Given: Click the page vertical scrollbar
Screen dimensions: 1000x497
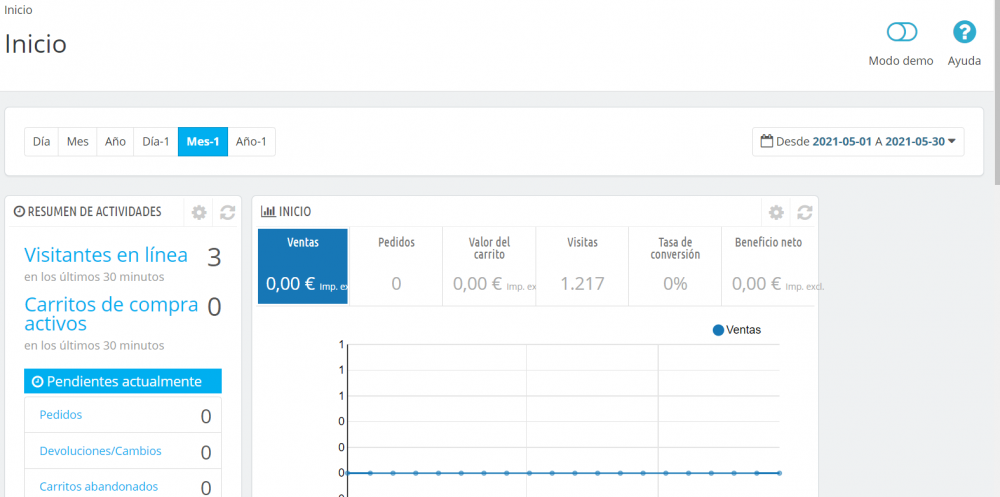Looking at the screenshot, I should click(996, 93).
